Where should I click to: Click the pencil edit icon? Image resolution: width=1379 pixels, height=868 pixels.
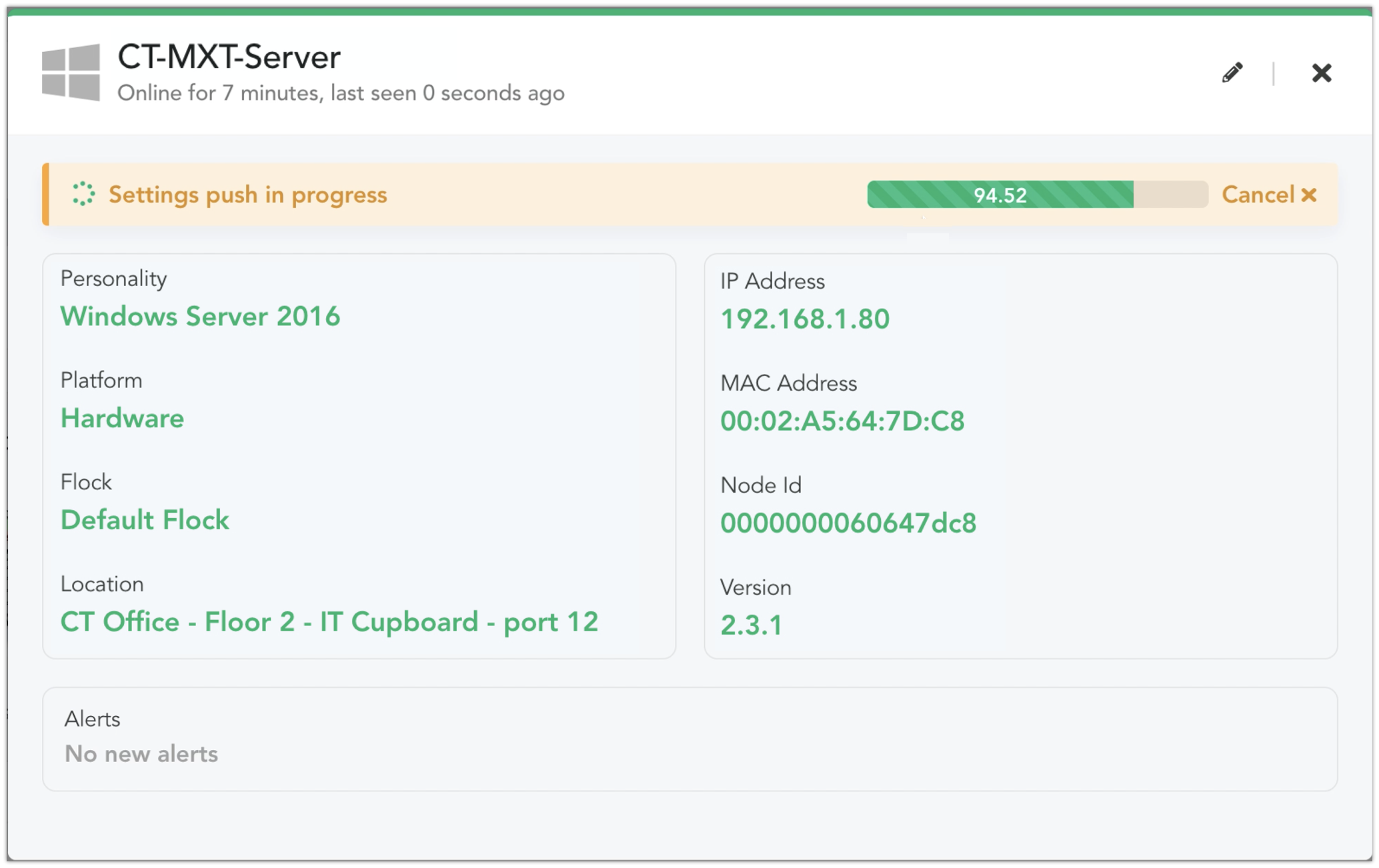(x=1232, y=73)
